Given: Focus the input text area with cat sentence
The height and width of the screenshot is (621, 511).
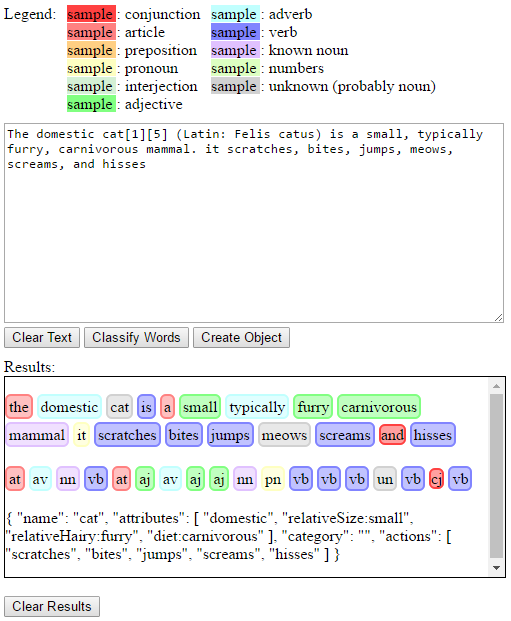Looking at the screenshot, I should point(254,223).
